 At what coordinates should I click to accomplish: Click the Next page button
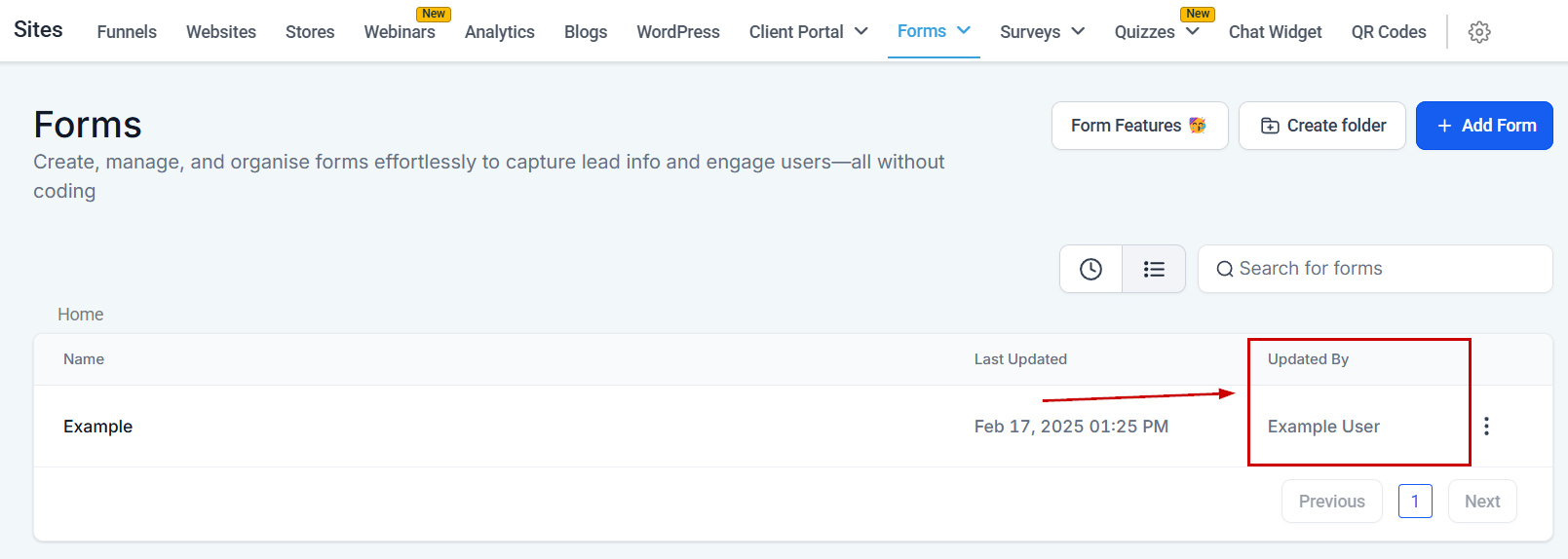(x=1481, y=502)
